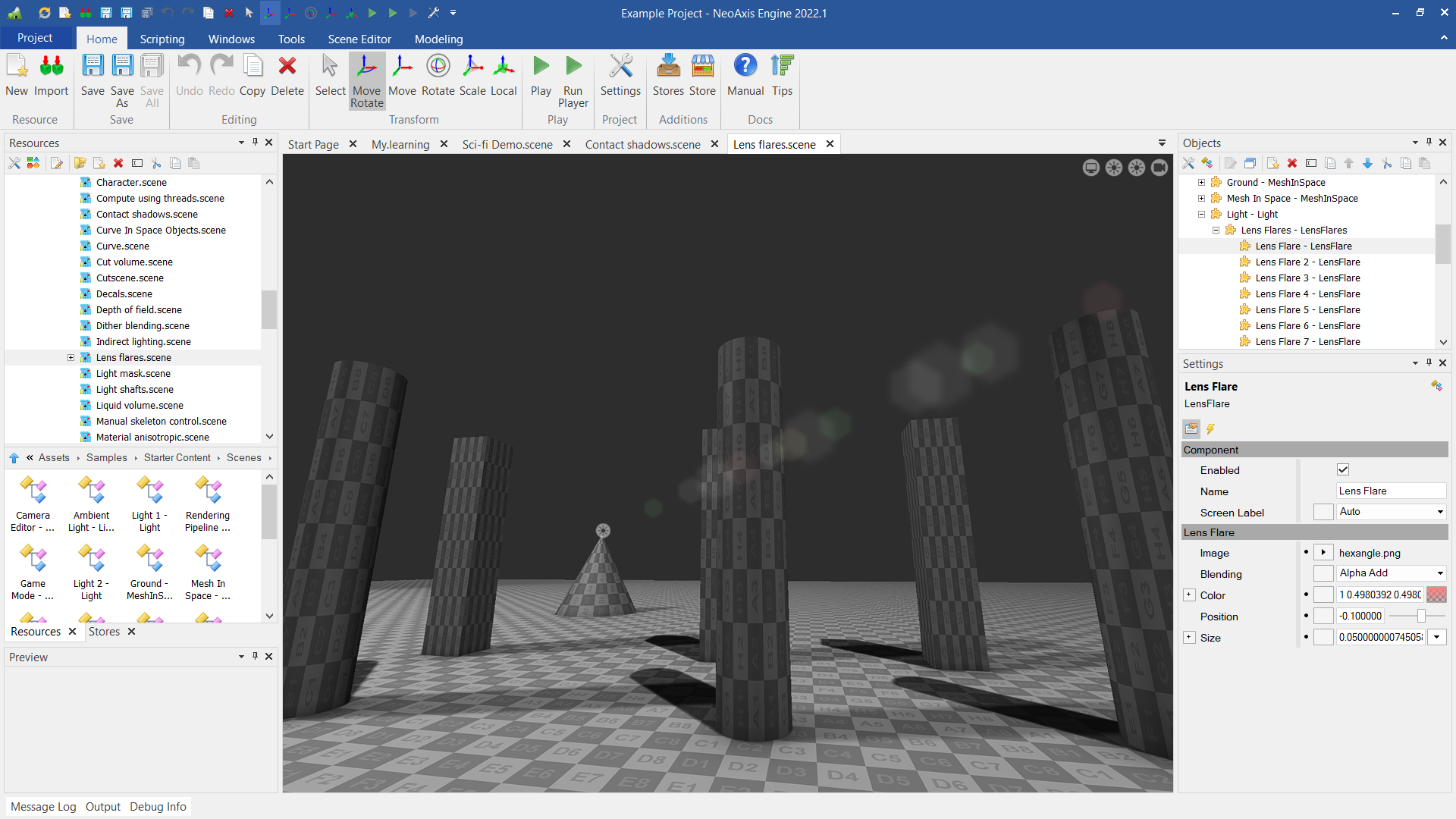Screen dimensions: 1456x819
Task: Select Lens Flare 4 in the Objects tree
Action: click(1307, 294)
